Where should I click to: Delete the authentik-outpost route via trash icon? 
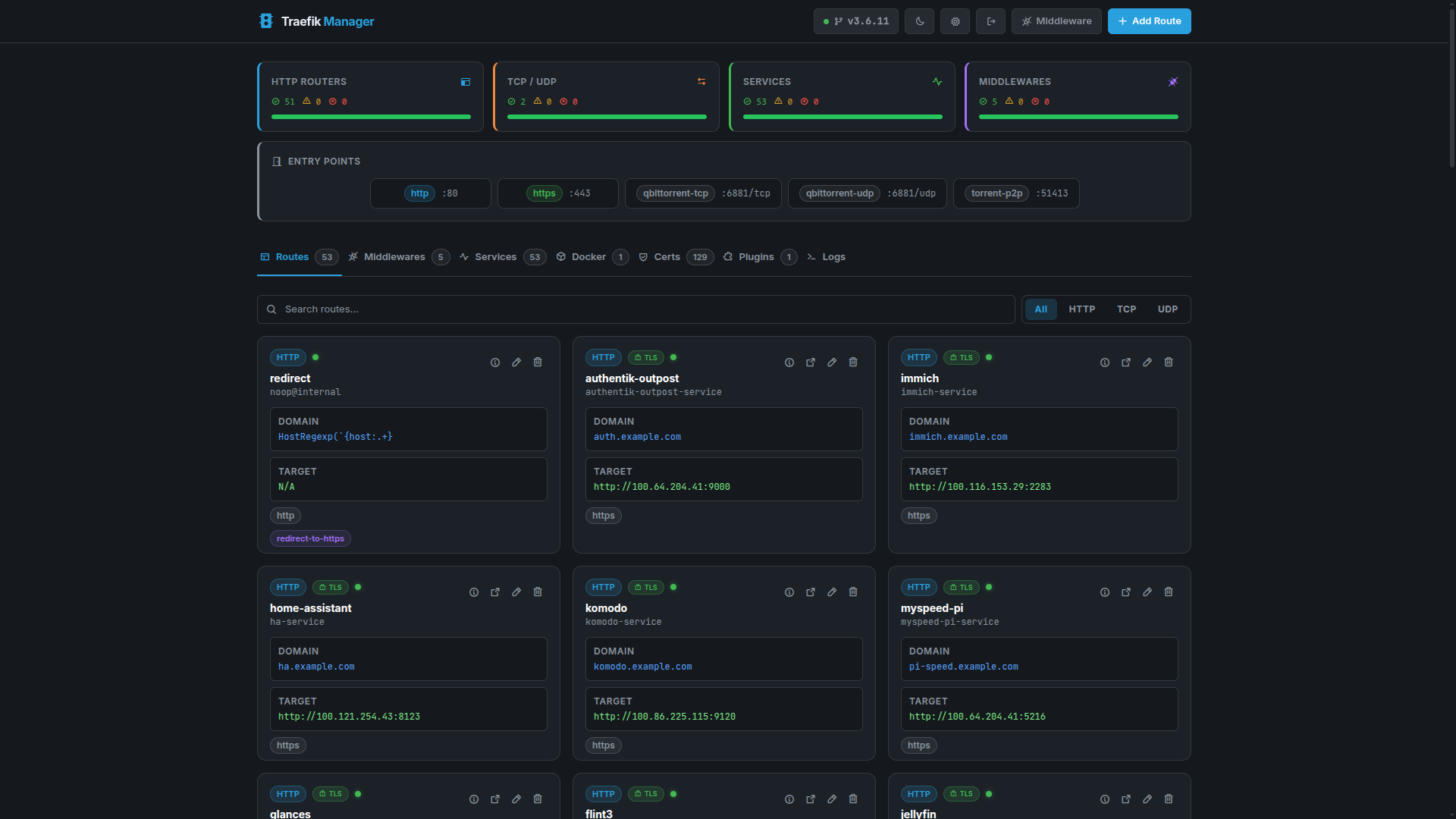852,362
